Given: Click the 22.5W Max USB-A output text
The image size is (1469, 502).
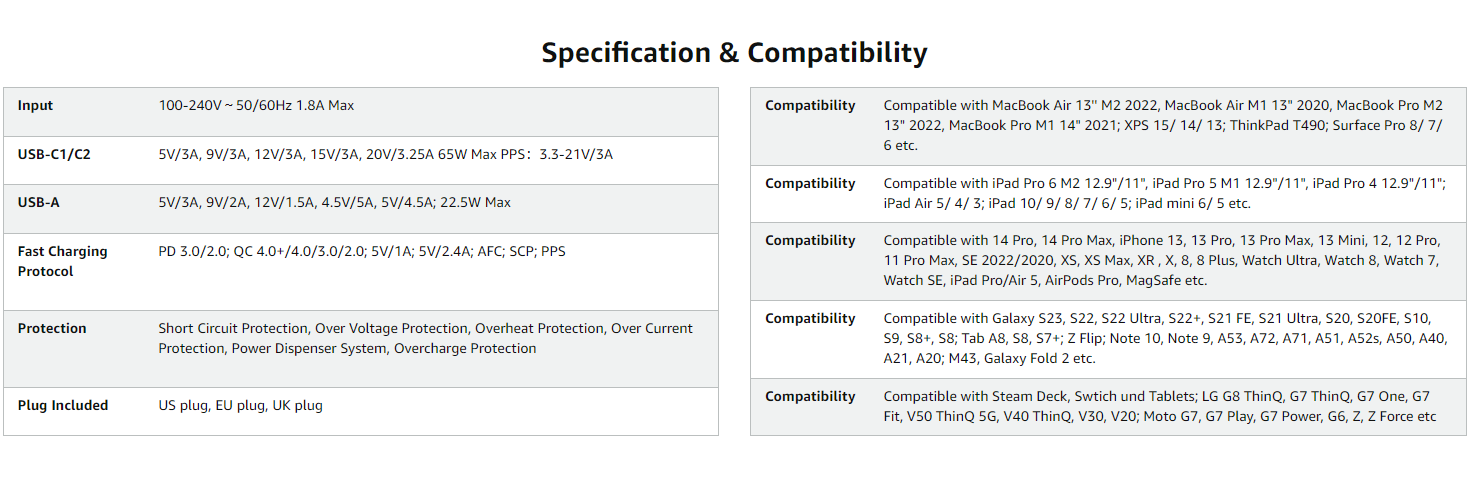Looking at the screenshot, I should pyautogui.click(x=334, y=203).
